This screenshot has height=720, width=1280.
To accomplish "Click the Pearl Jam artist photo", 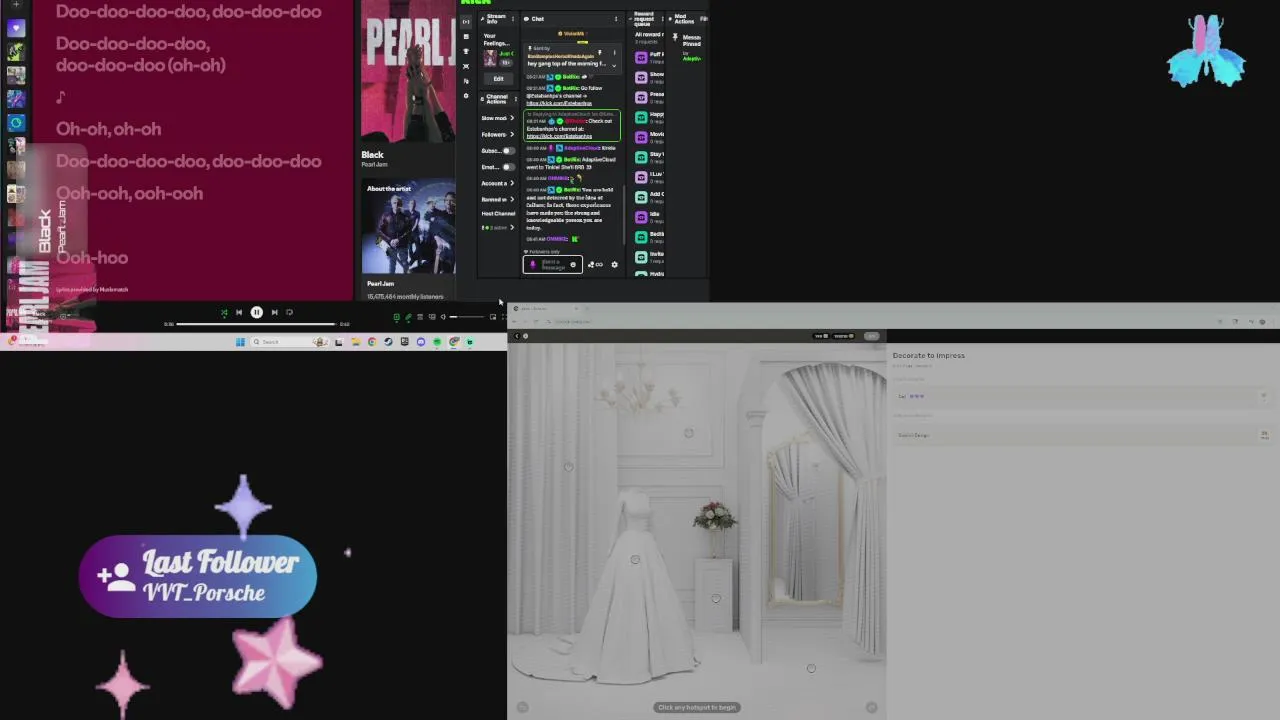I will click(x=408, y=227).
